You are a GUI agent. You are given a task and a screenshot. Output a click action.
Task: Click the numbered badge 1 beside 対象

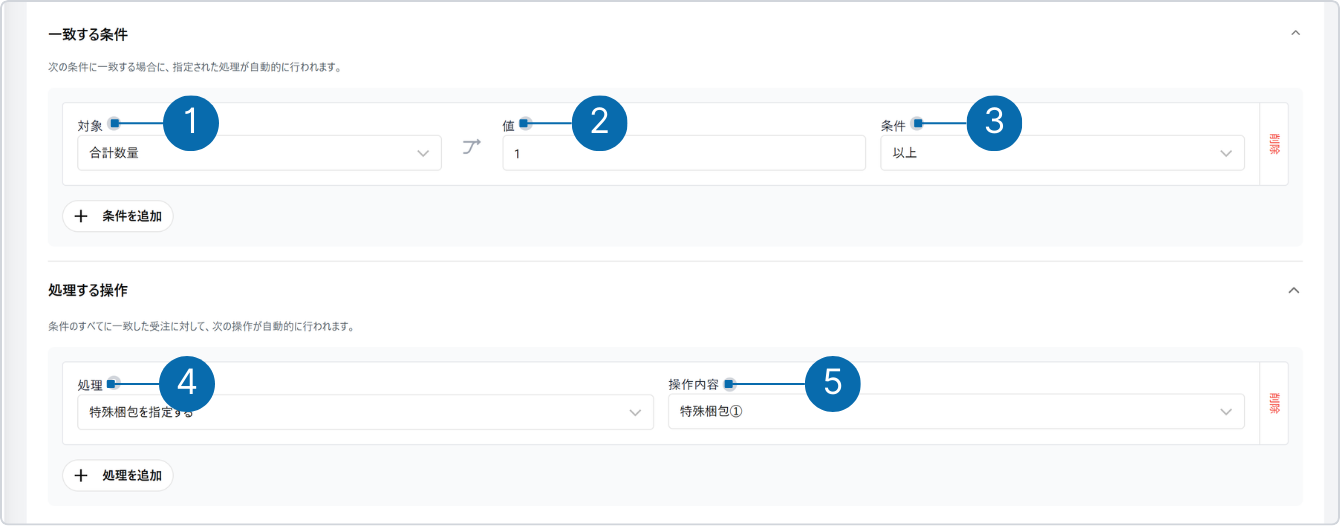[x=190, y=123]
